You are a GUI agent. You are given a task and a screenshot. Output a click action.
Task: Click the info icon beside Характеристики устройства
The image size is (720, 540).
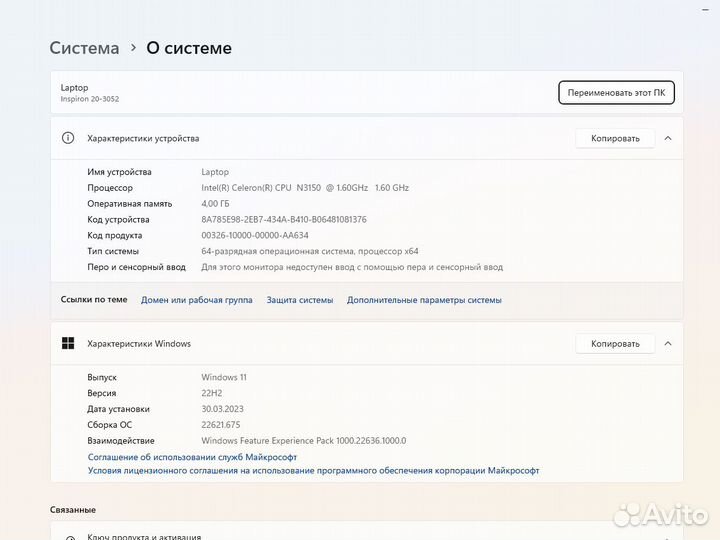(68, 138)
